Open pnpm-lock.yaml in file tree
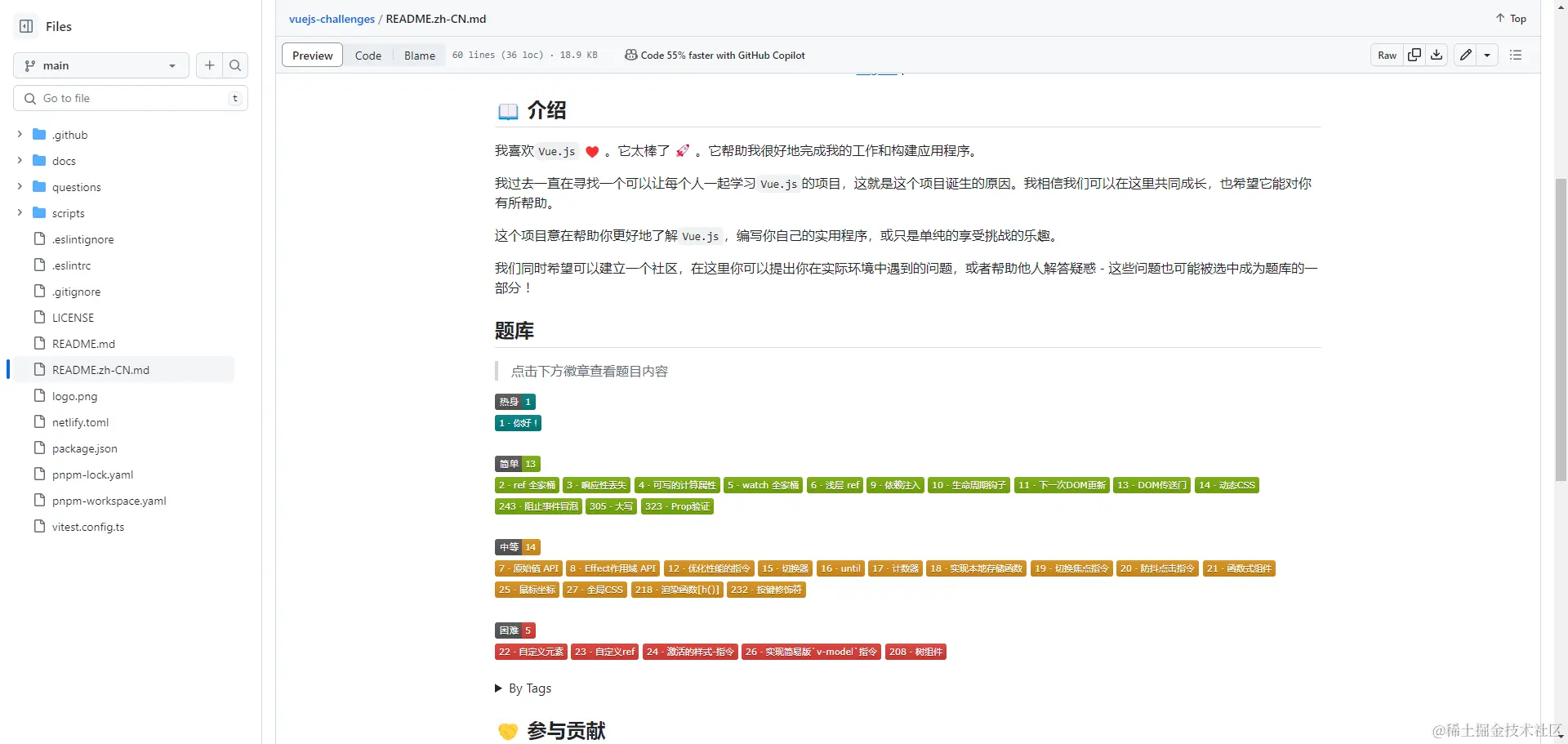This screenshot has height=744, width=1568. [x=92, y=474]
